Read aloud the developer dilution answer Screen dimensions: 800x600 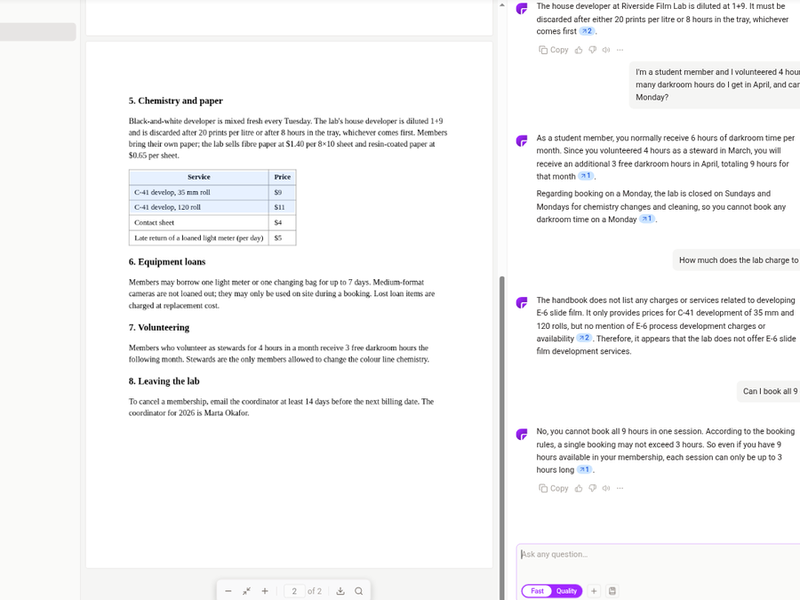tap(606, 49)
